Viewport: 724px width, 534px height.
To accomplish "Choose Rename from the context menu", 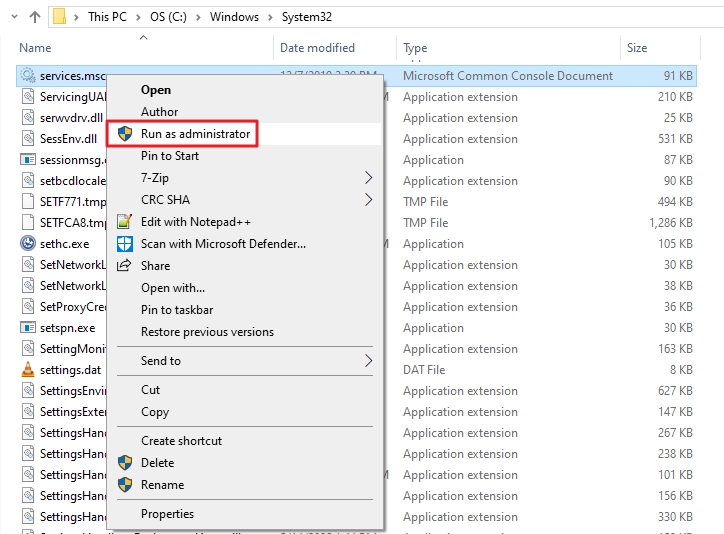I will (x=162, y=485).
